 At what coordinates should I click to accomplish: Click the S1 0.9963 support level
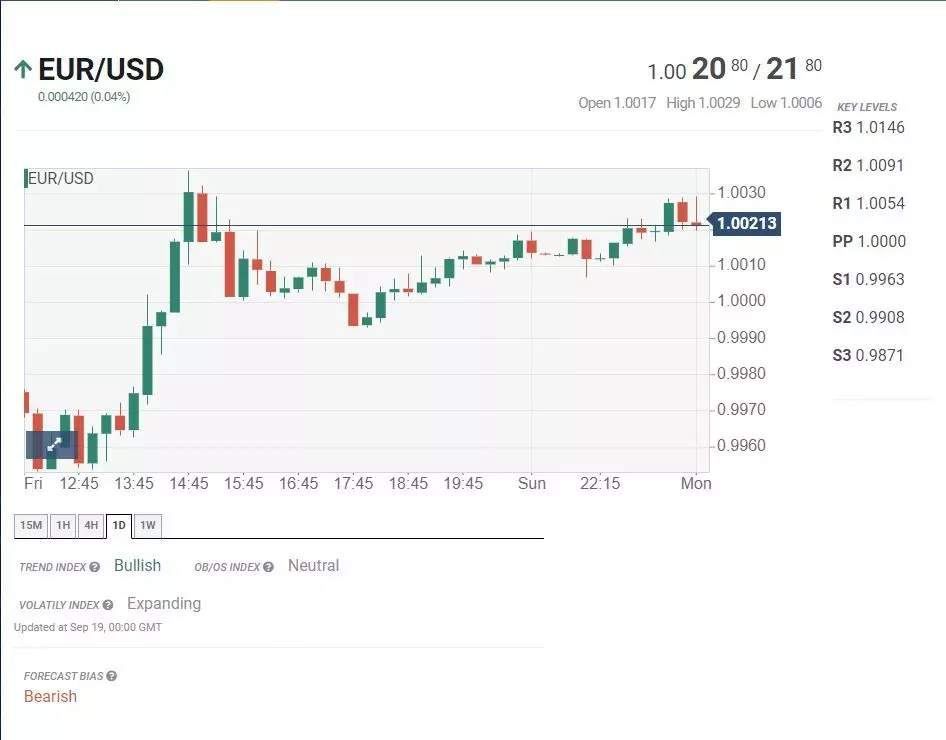click(x=868, y=279)
